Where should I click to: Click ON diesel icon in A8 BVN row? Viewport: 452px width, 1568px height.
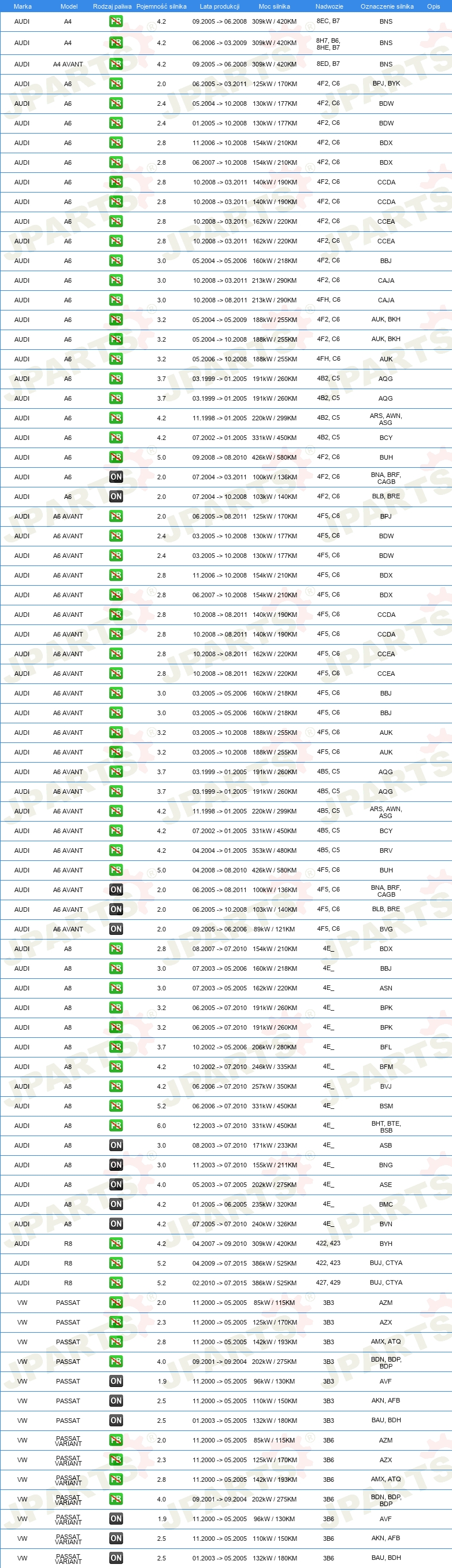pyautogui.click(x=116, y=1224)
